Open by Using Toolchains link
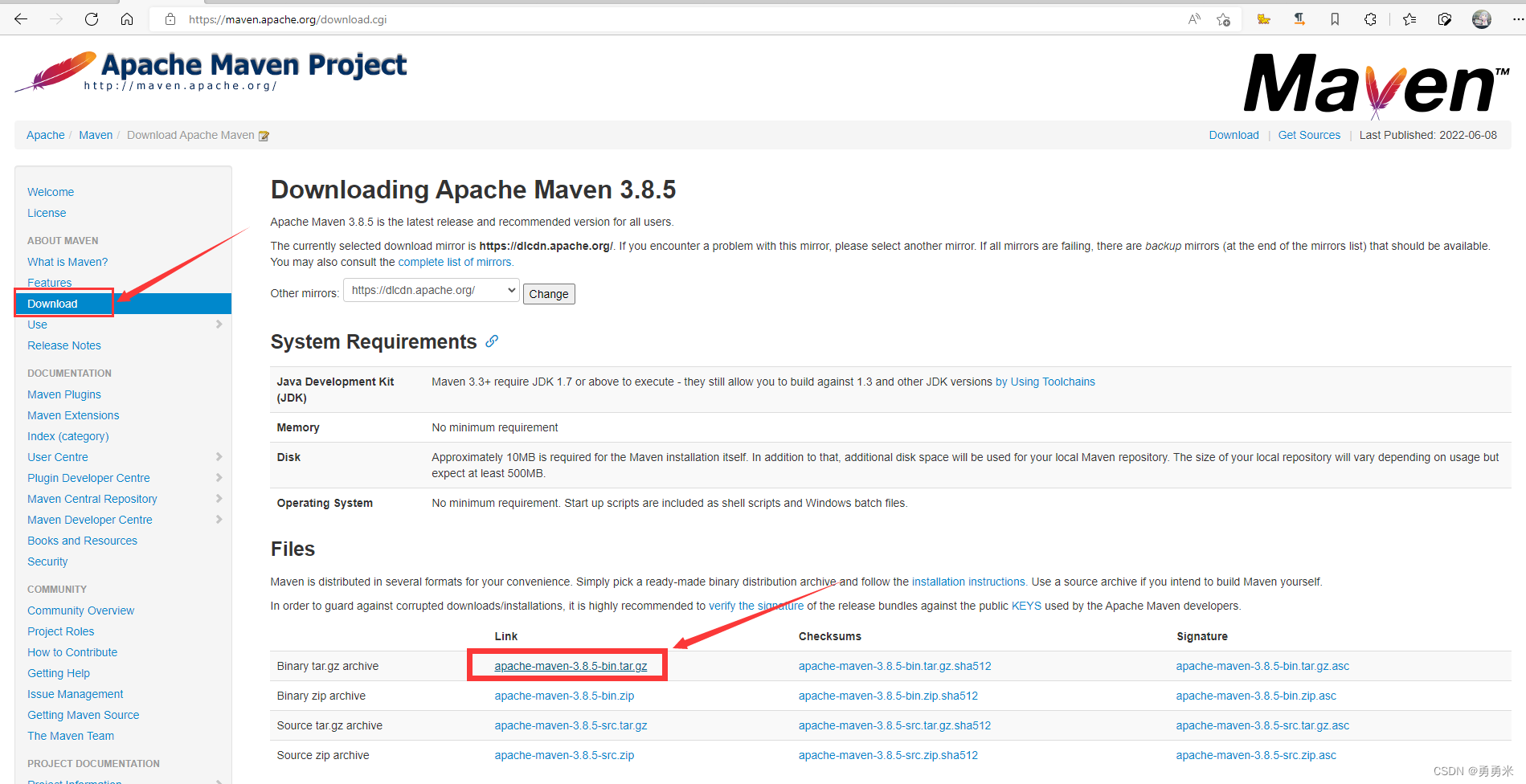Viewport: 1526px width, 784px height. tap(1045, 382)
